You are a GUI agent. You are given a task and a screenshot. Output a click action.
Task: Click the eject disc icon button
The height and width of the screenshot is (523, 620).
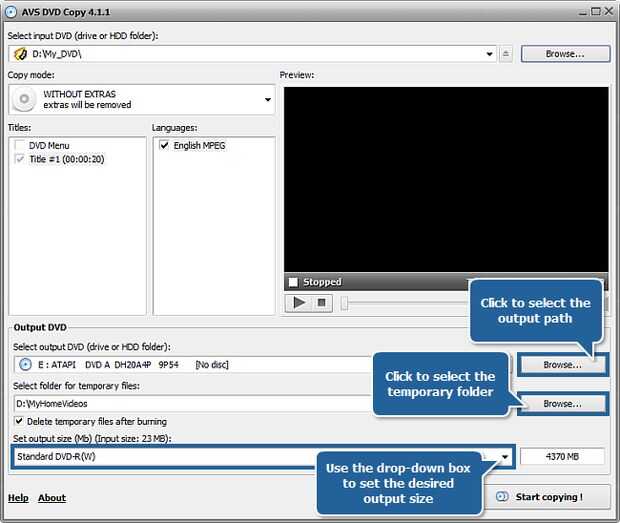coord(506,54)
